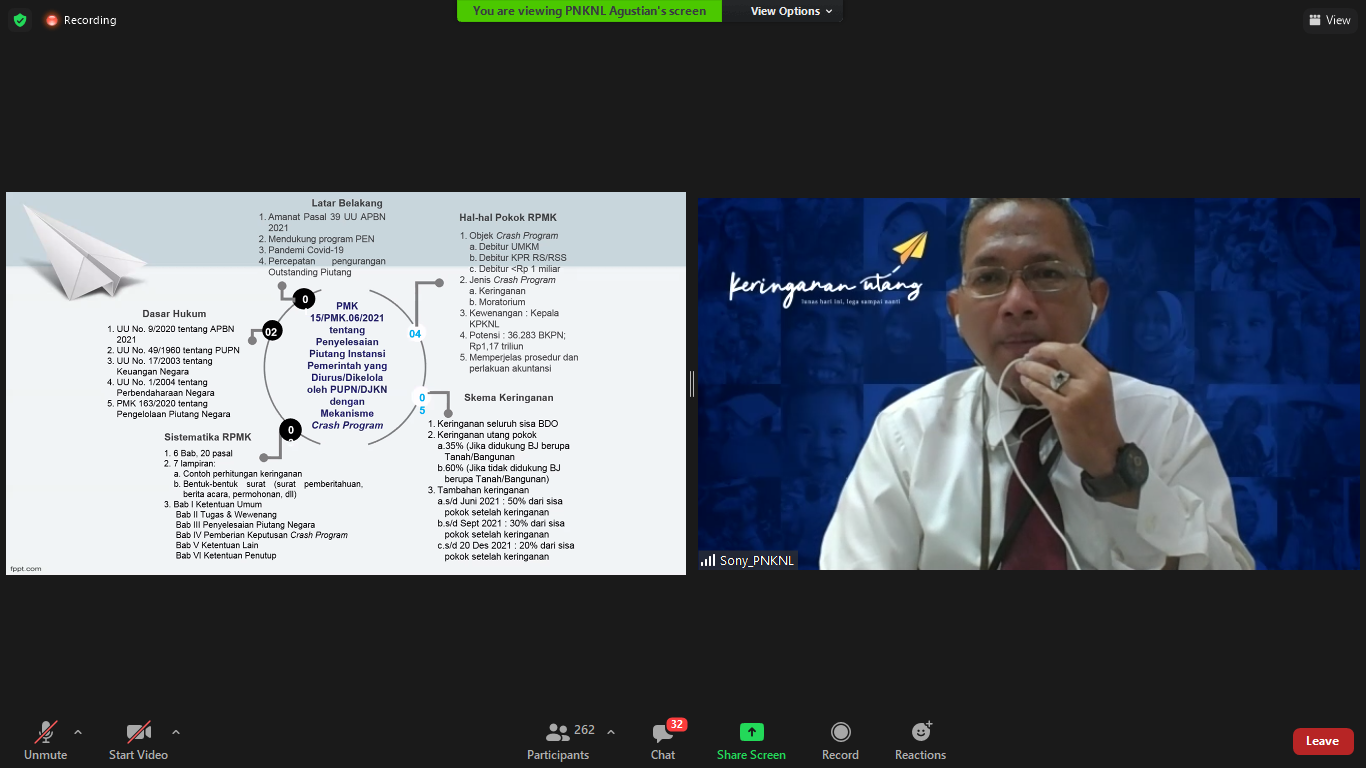Expand the Participants caret arrow

click(x=611, y=731)
